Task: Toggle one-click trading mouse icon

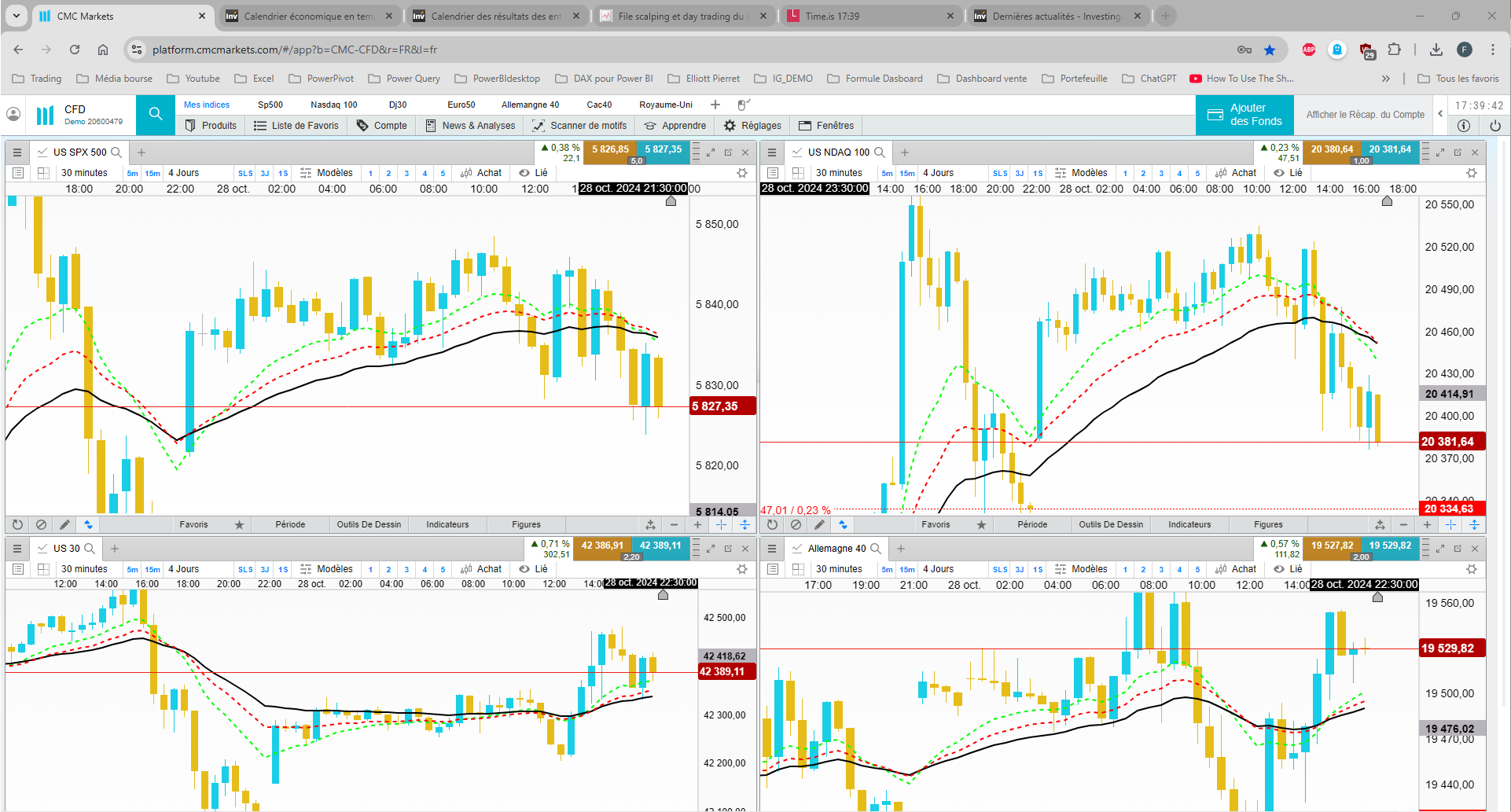Action: coord(744,105)
